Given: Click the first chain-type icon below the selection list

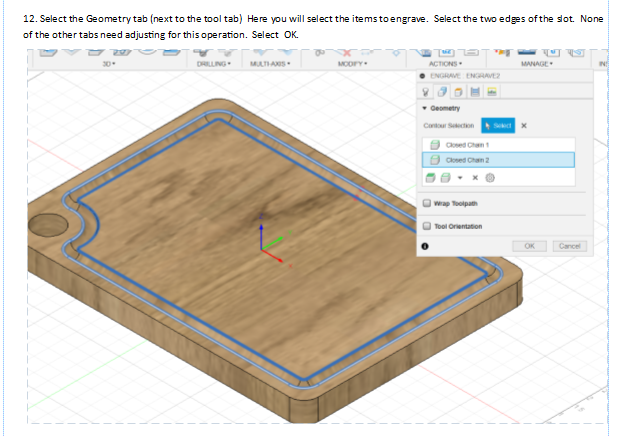Looking at the screenshot, I should click(x=430, y=178).
